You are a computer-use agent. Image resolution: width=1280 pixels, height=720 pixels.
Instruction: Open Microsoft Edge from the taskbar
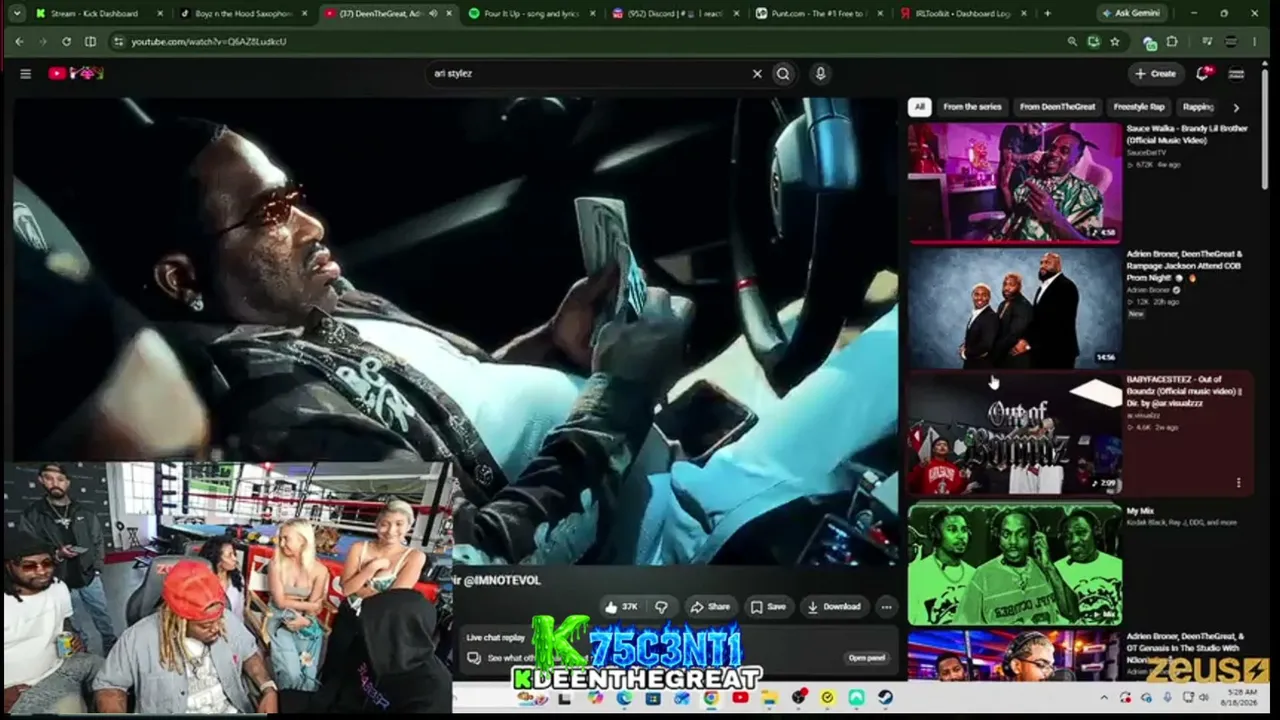pyautogui.click(x=624, y=697)
